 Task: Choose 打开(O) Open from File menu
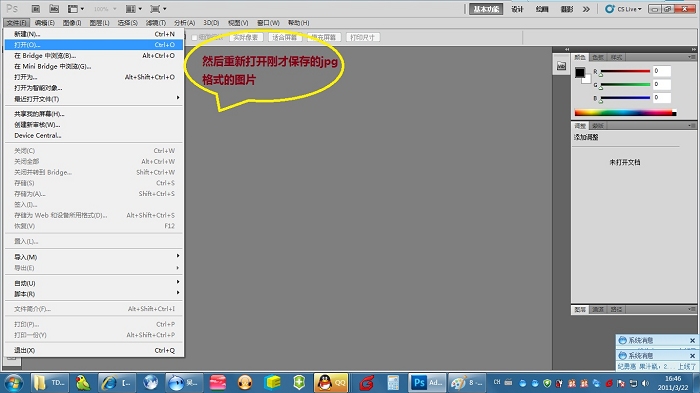click(x=94, y=45)
